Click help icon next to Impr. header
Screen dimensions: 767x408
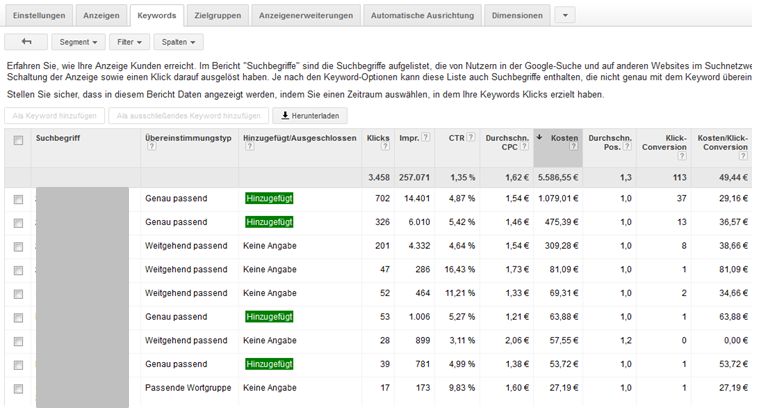(x=426, y=137)
